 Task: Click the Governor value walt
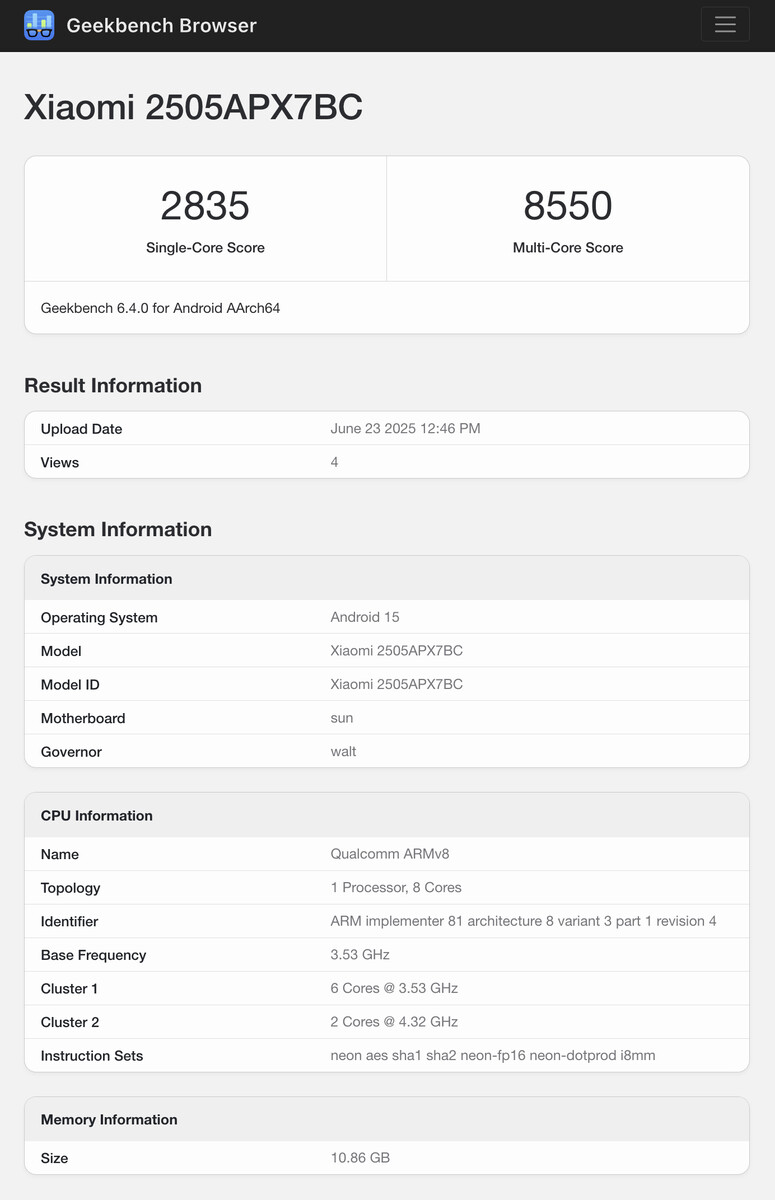coord(343,752)
